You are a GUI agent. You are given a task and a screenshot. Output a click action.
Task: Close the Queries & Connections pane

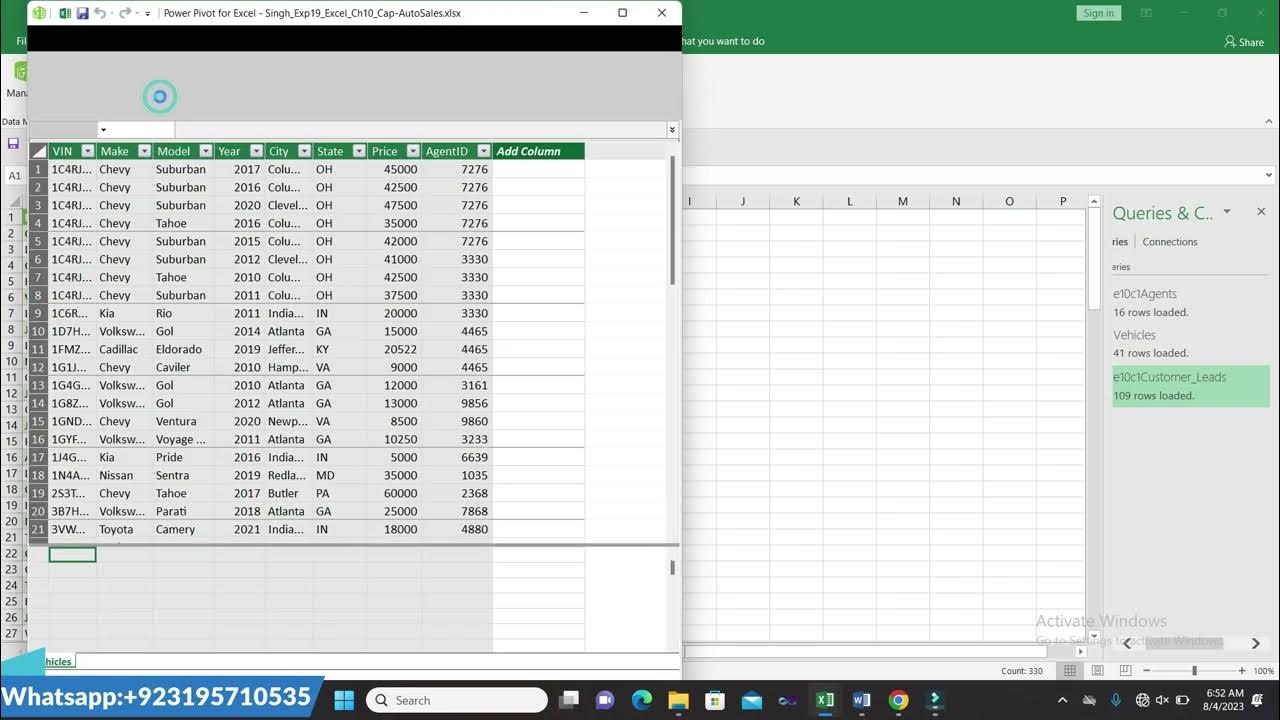[x=1261, y=212]
